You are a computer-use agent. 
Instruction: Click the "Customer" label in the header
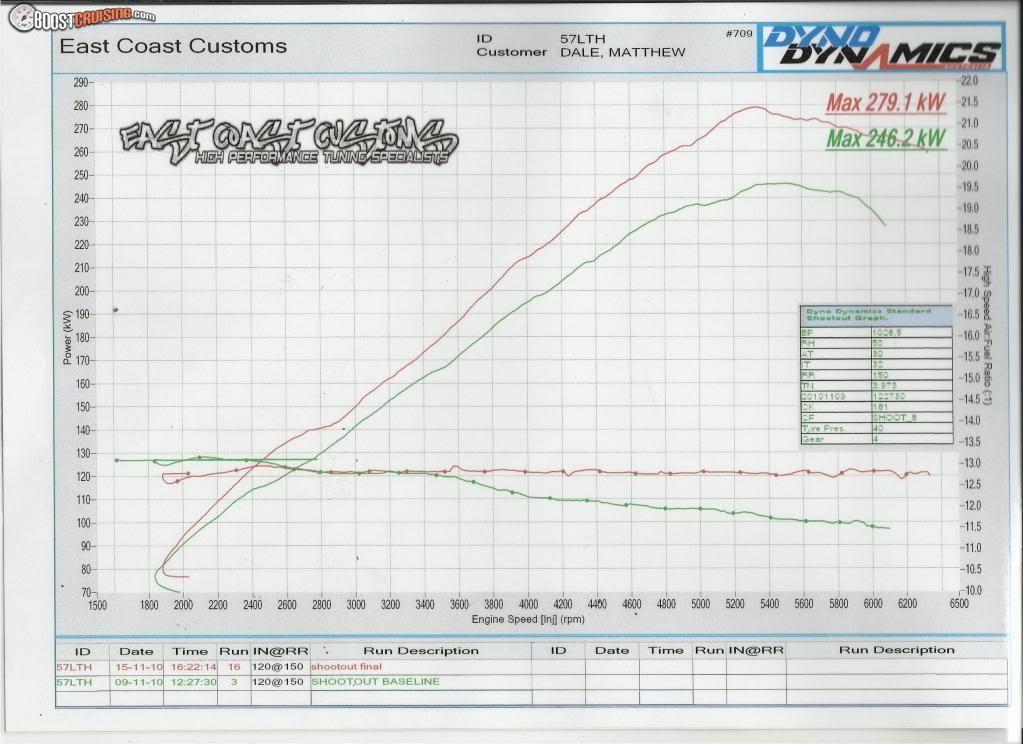point(512,52)
